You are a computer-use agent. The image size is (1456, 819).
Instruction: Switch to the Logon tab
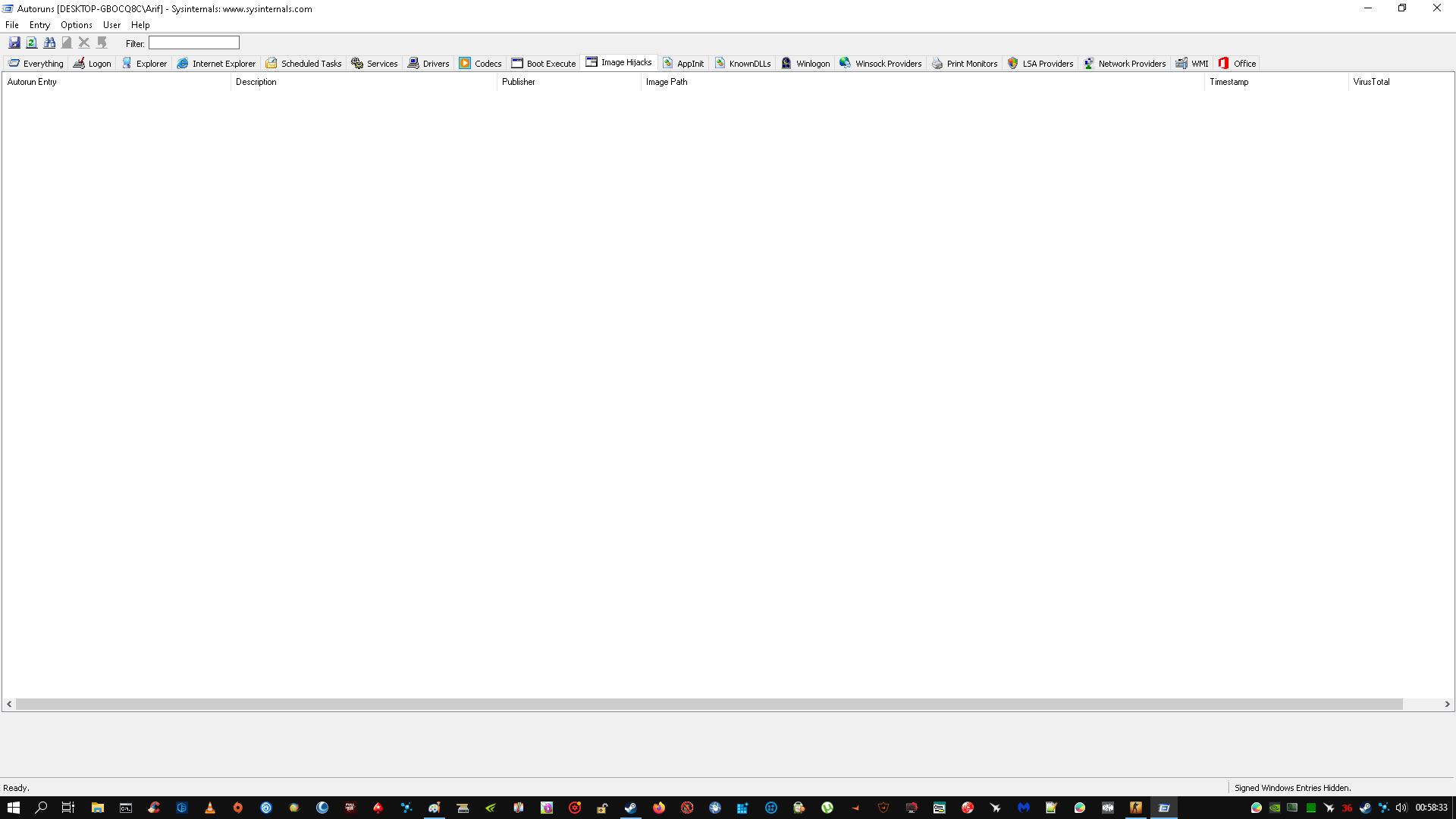pyautogui.click(x=92, y=64)
